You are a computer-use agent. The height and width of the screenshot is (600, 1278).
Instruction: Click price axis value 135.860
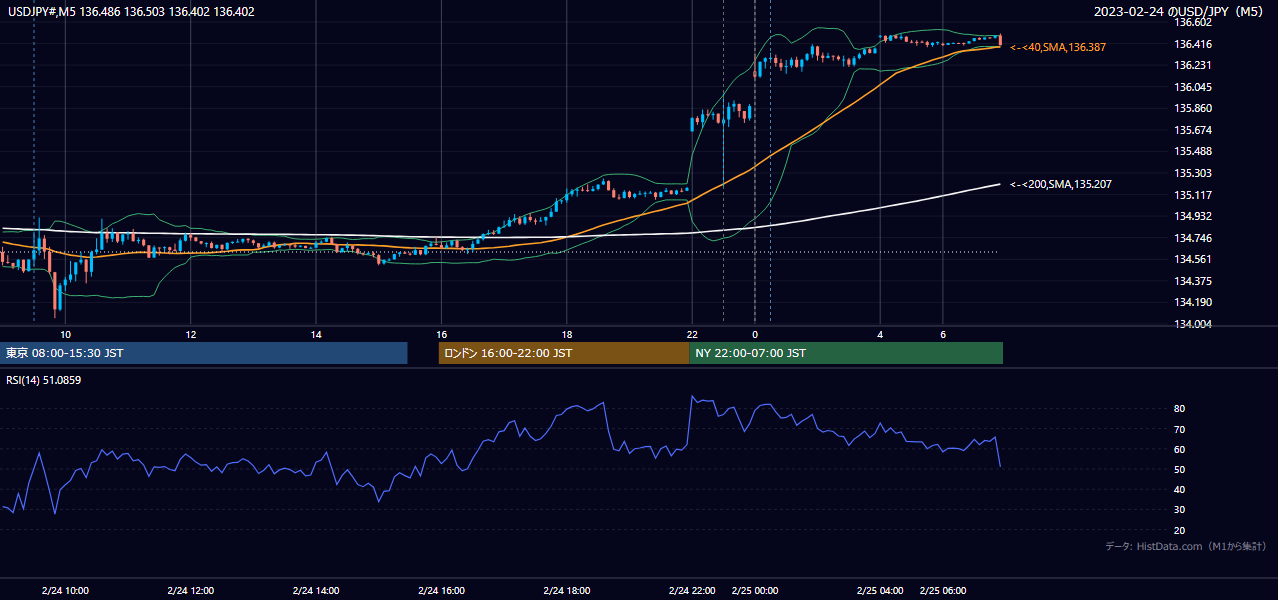point(1193,108)
